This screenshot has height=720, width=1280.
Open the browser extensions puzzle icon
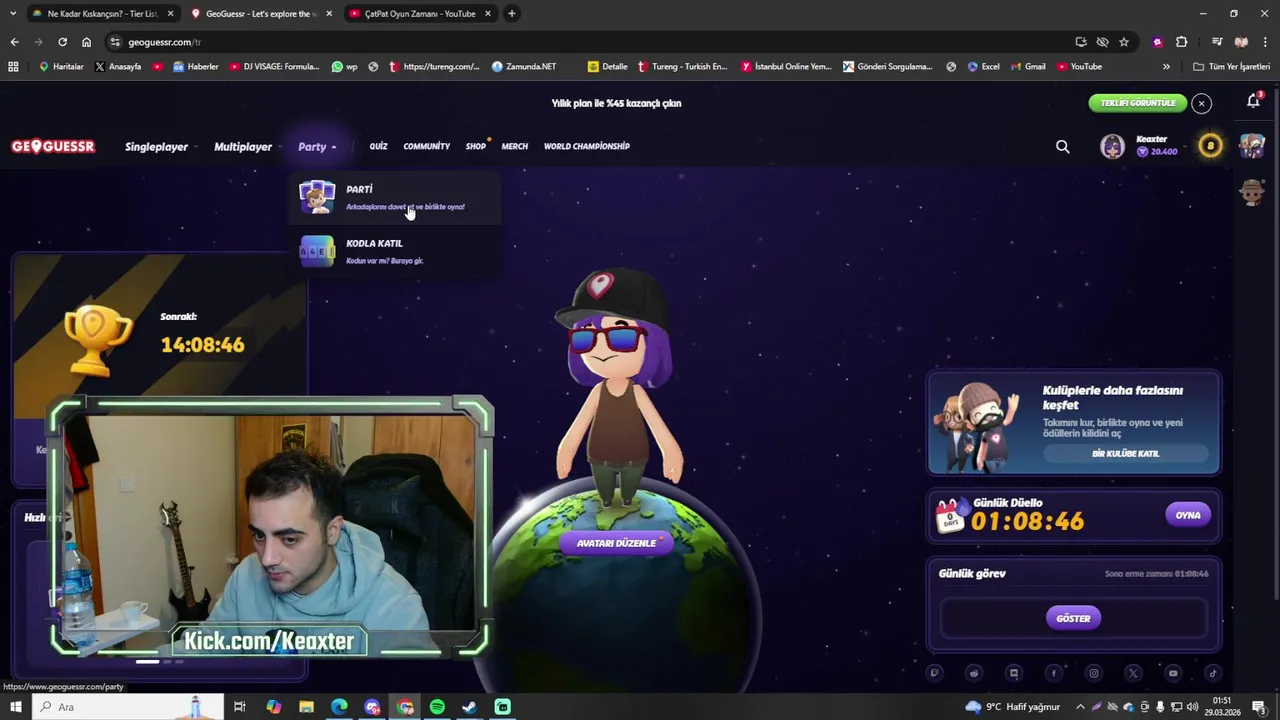[1181, 42]
